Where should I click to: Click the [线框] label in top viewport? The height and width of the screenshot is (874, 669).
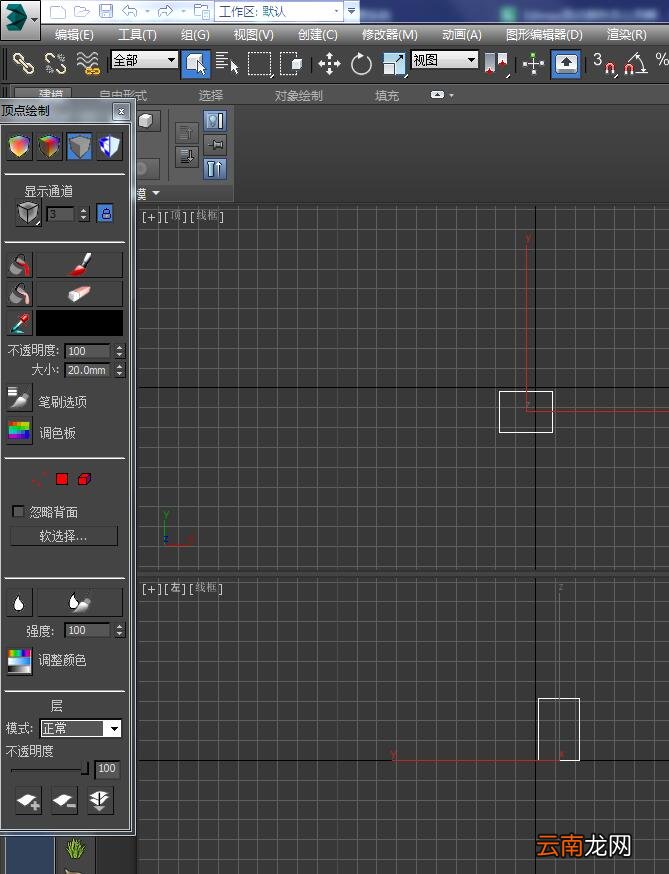click(207, 216)
